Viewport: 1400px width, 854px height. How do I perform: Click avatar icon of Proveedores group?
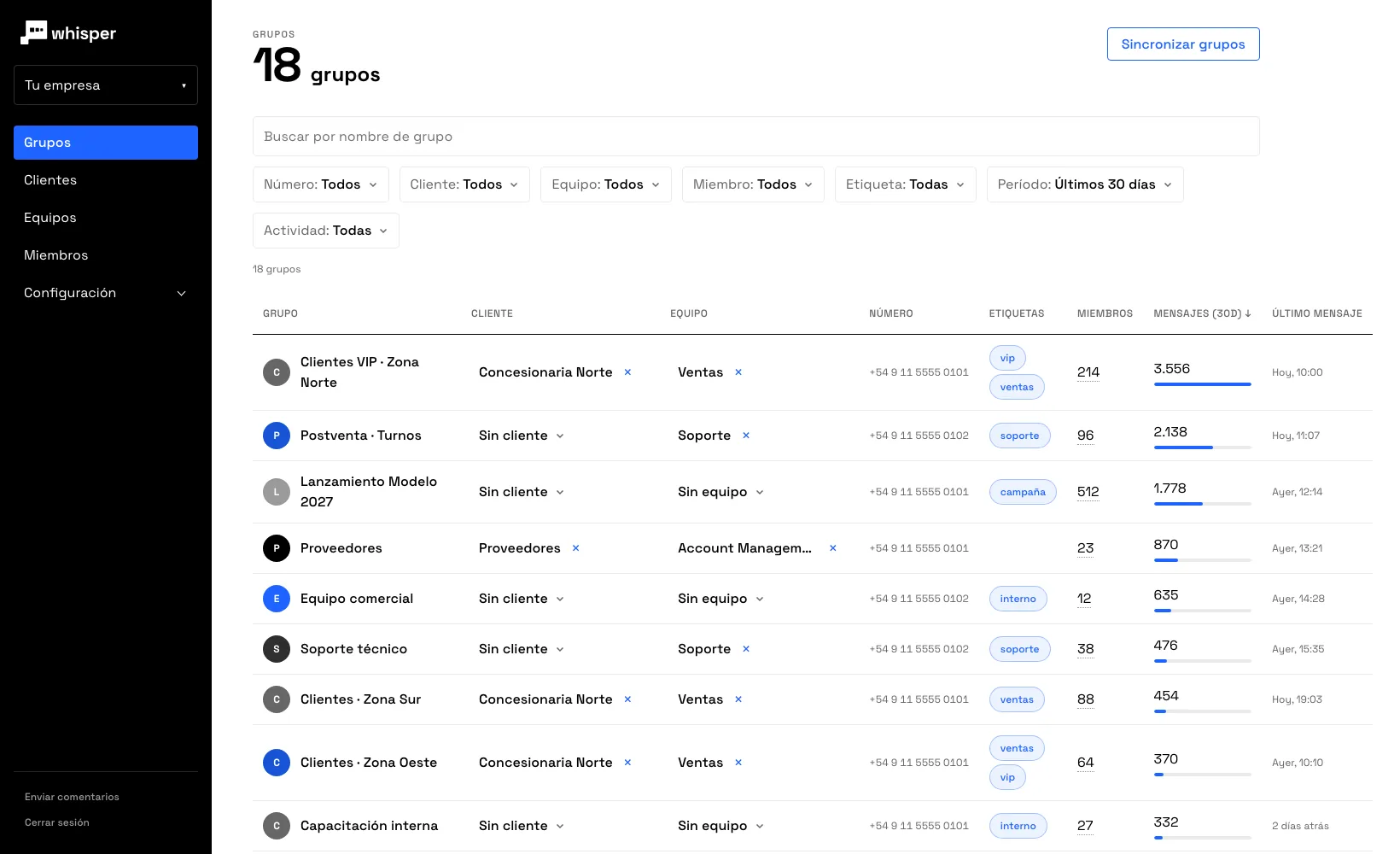[x=277, y=548]
